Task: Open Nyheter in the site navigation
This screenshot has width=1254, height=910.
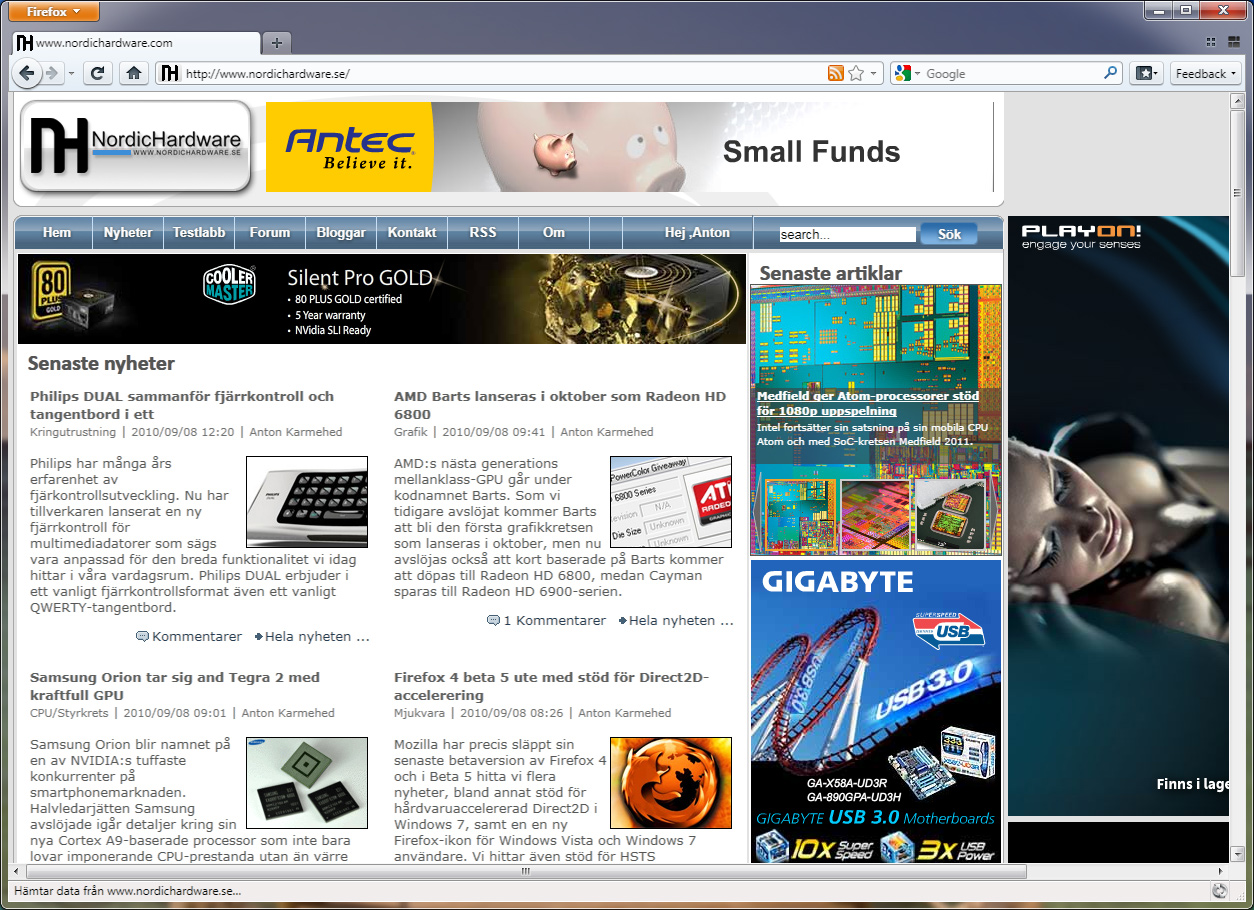Action: (128, 232)
